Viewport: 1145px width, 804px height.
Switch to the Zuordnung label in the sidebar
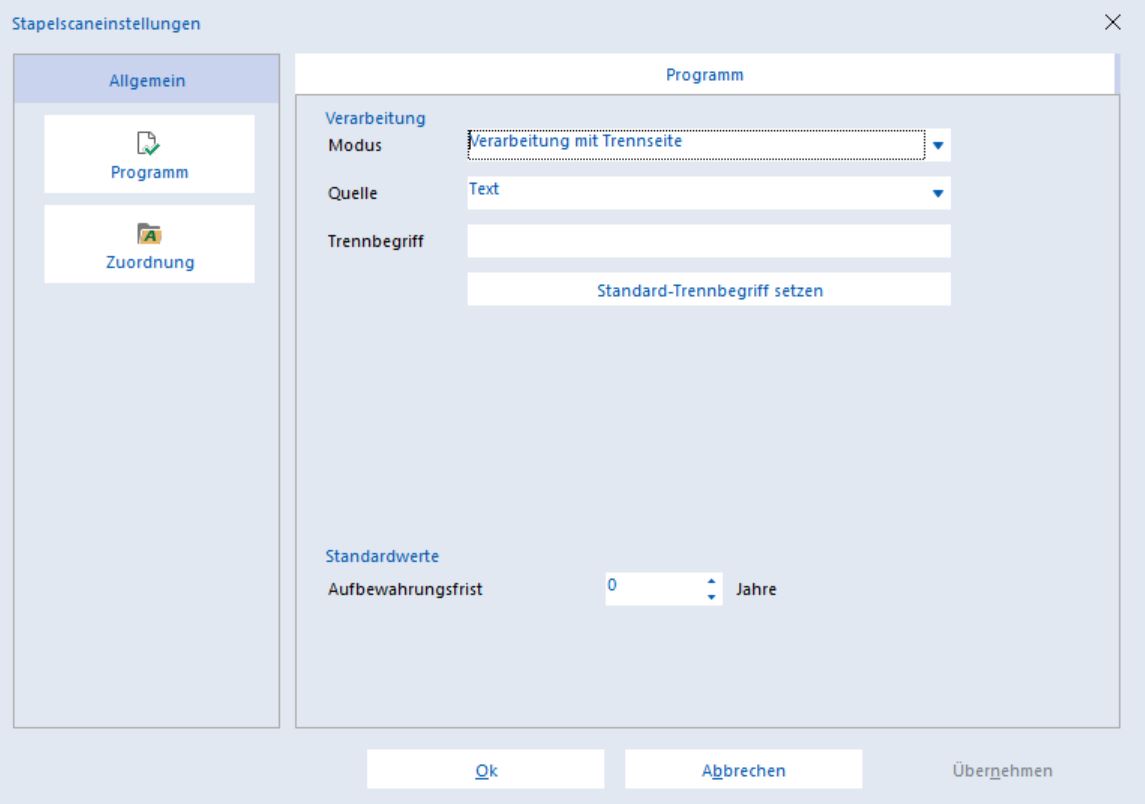(150, 262)
